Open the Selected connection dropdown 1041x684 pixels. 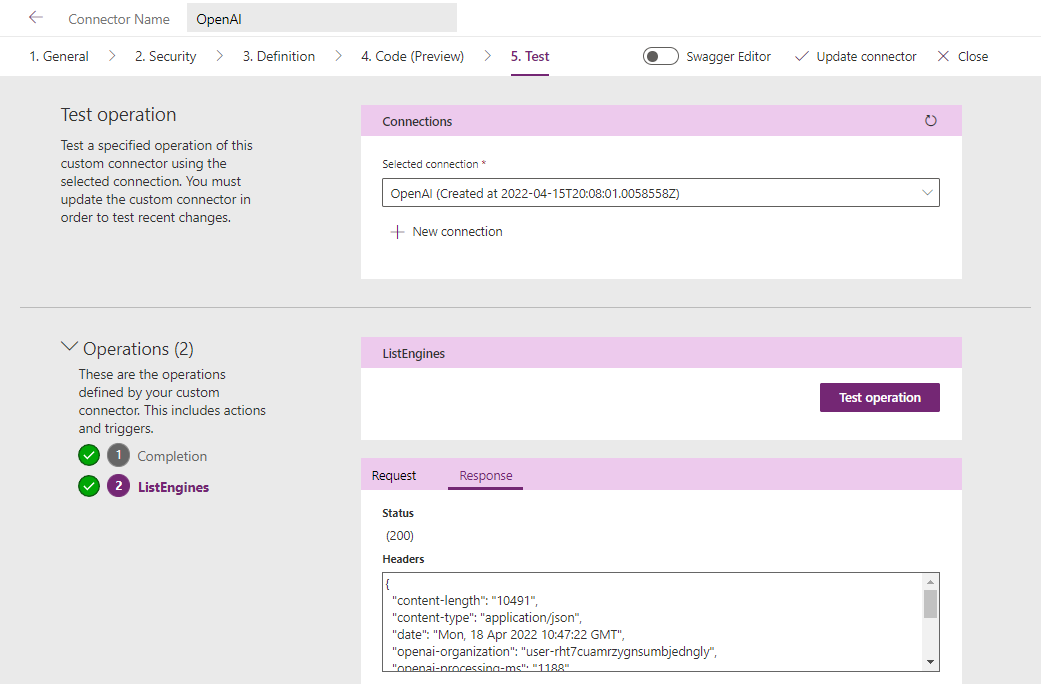(x=660, y=193)
